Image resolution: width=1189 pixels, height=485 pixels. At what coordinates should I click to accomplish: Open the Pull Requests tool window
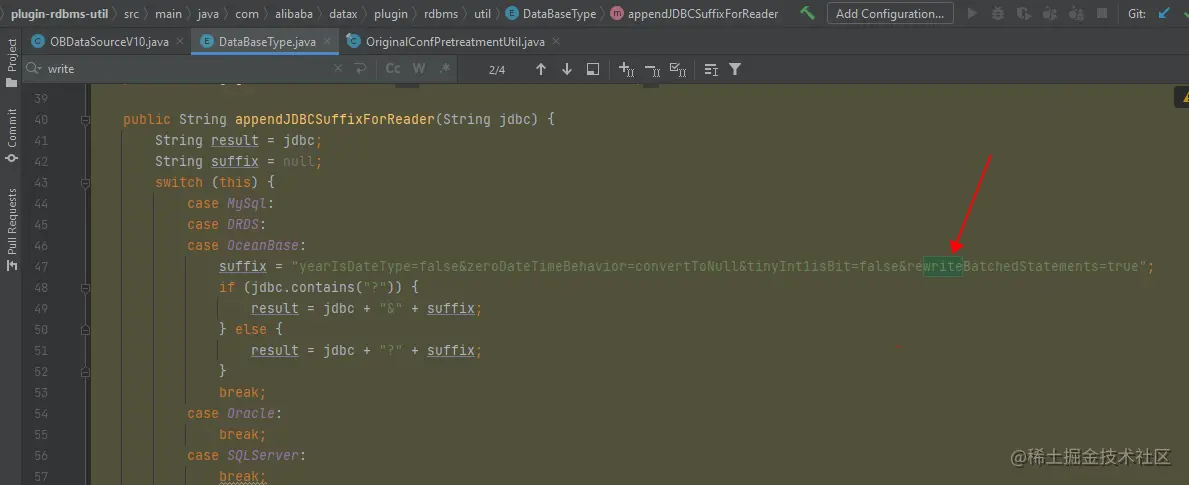click(x=11, y=230)
